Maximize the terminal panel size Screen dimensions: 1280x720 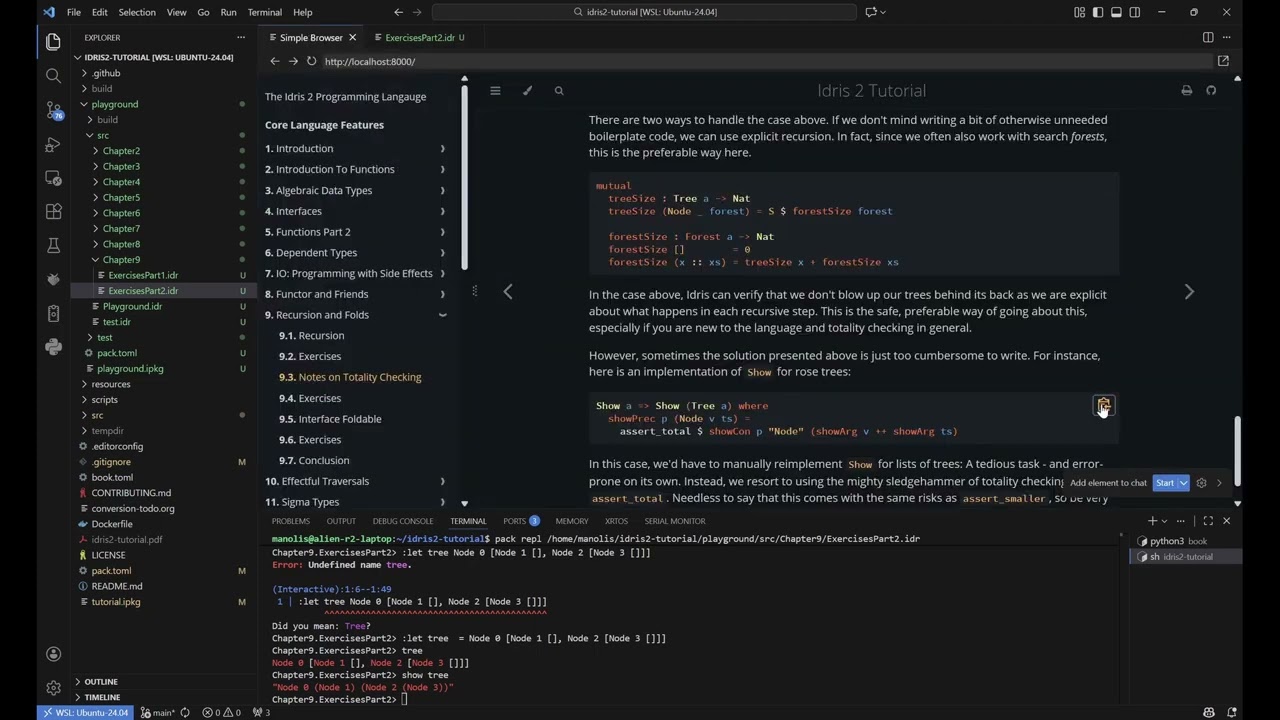tap(1208, 521)
